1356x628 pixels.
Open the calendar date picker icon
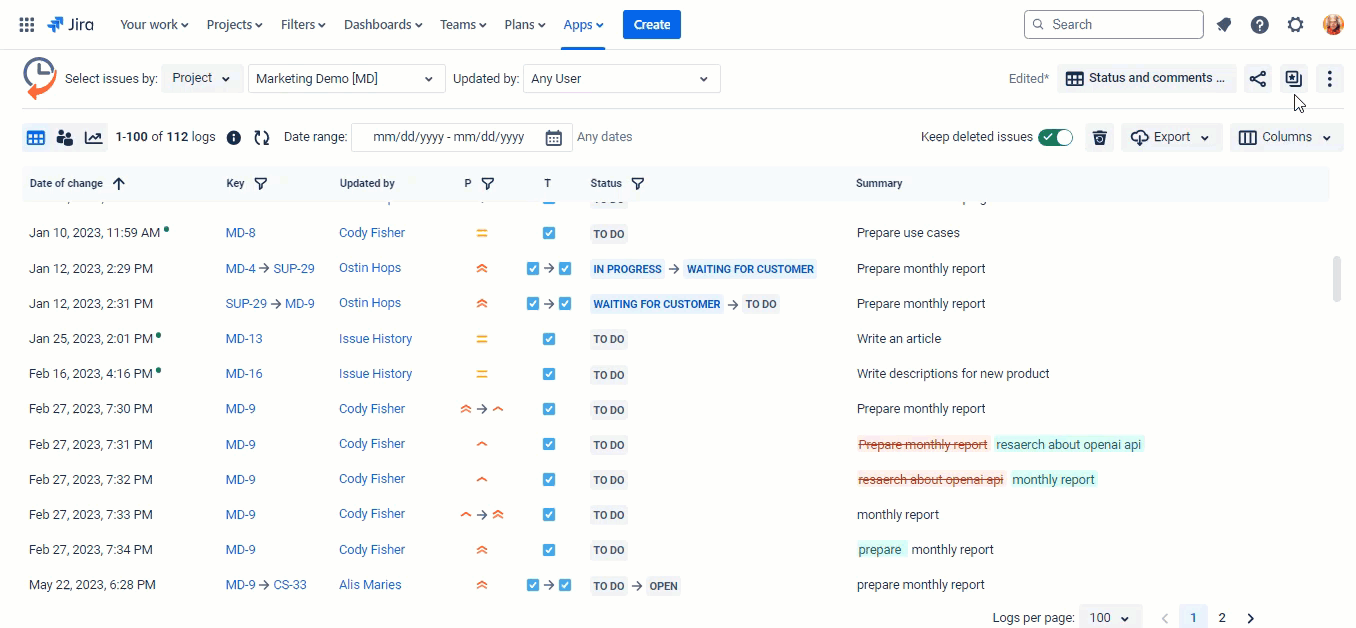tap(553, 138)
